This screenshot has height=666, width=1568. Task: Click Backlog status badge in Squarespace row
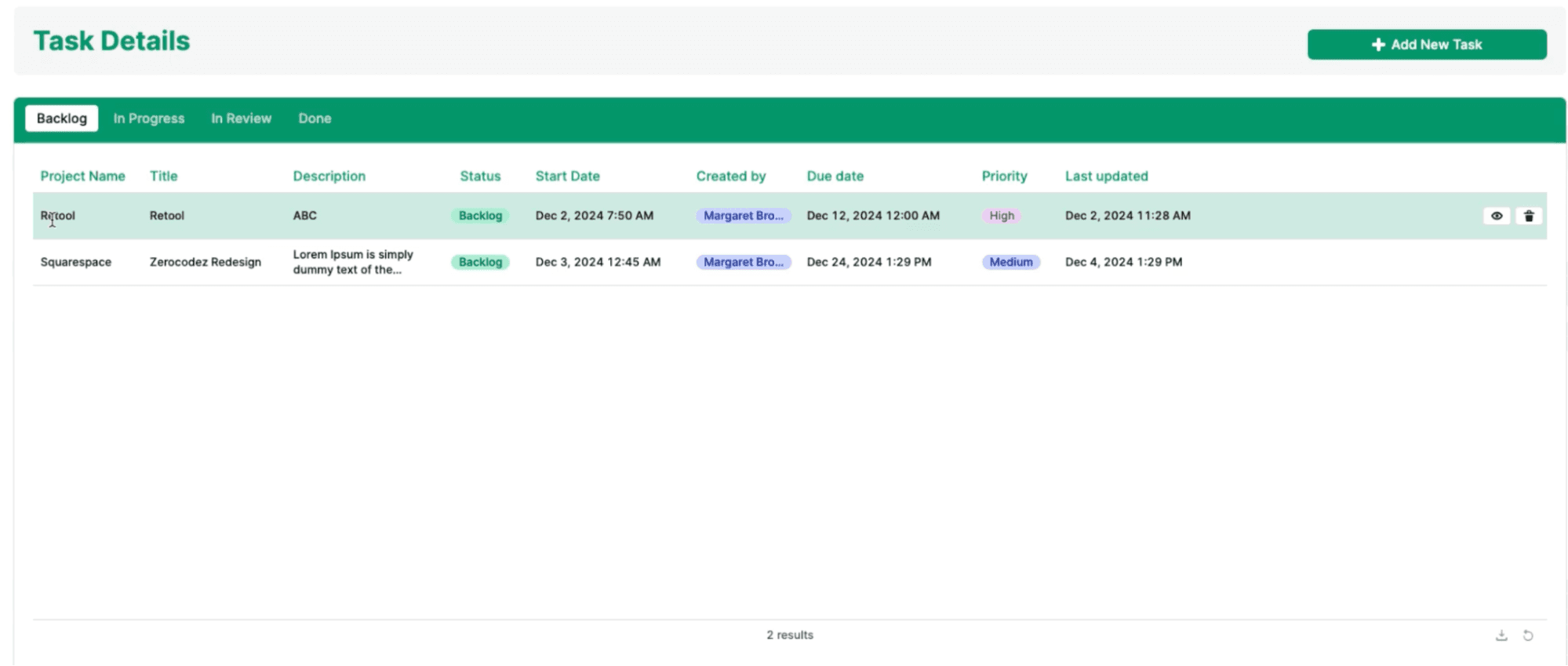[x=479, y=262]
